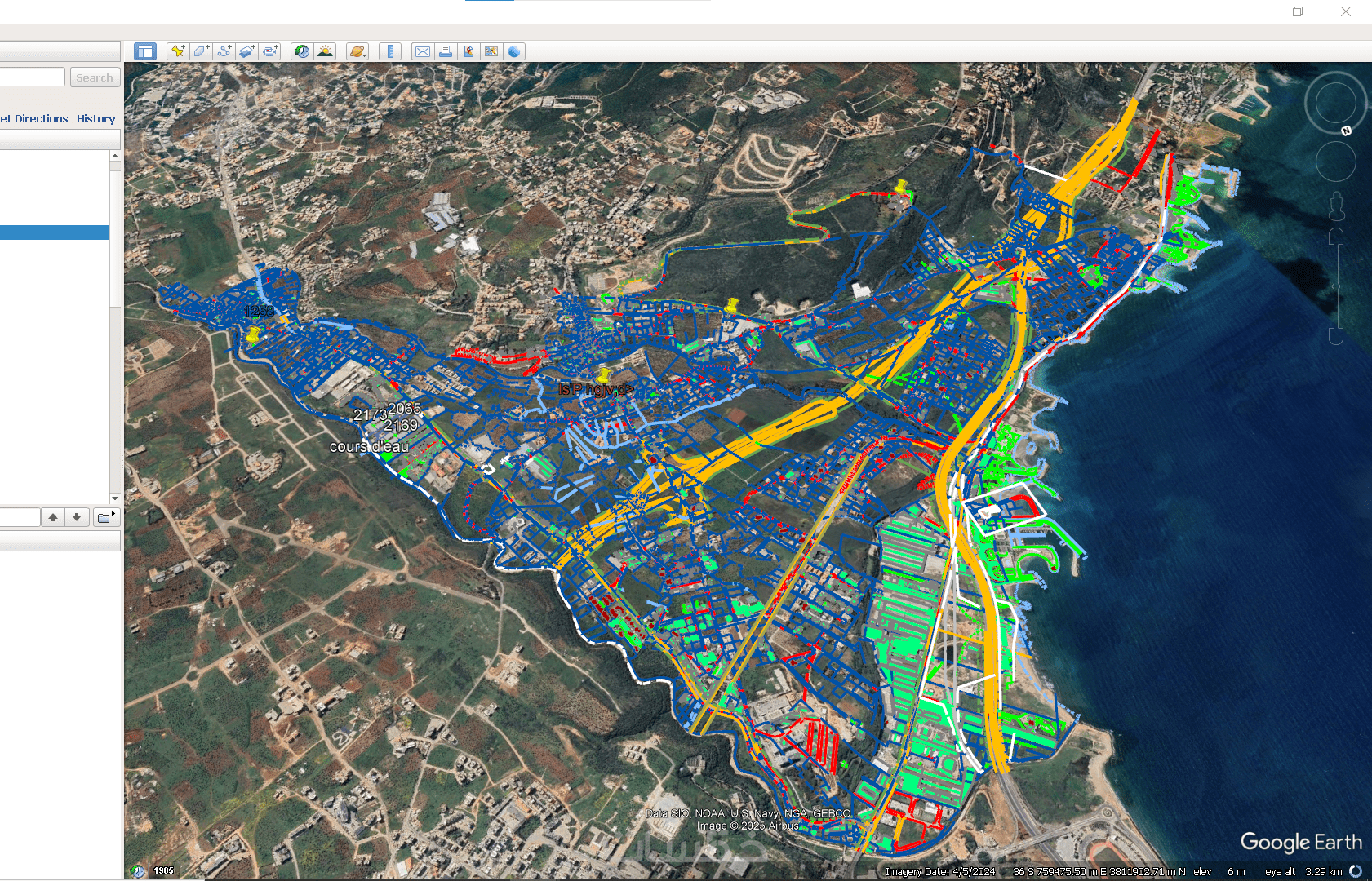The image size is (1372, 881).
Task: Click the blue globe Earth icon
Action: 514,51
